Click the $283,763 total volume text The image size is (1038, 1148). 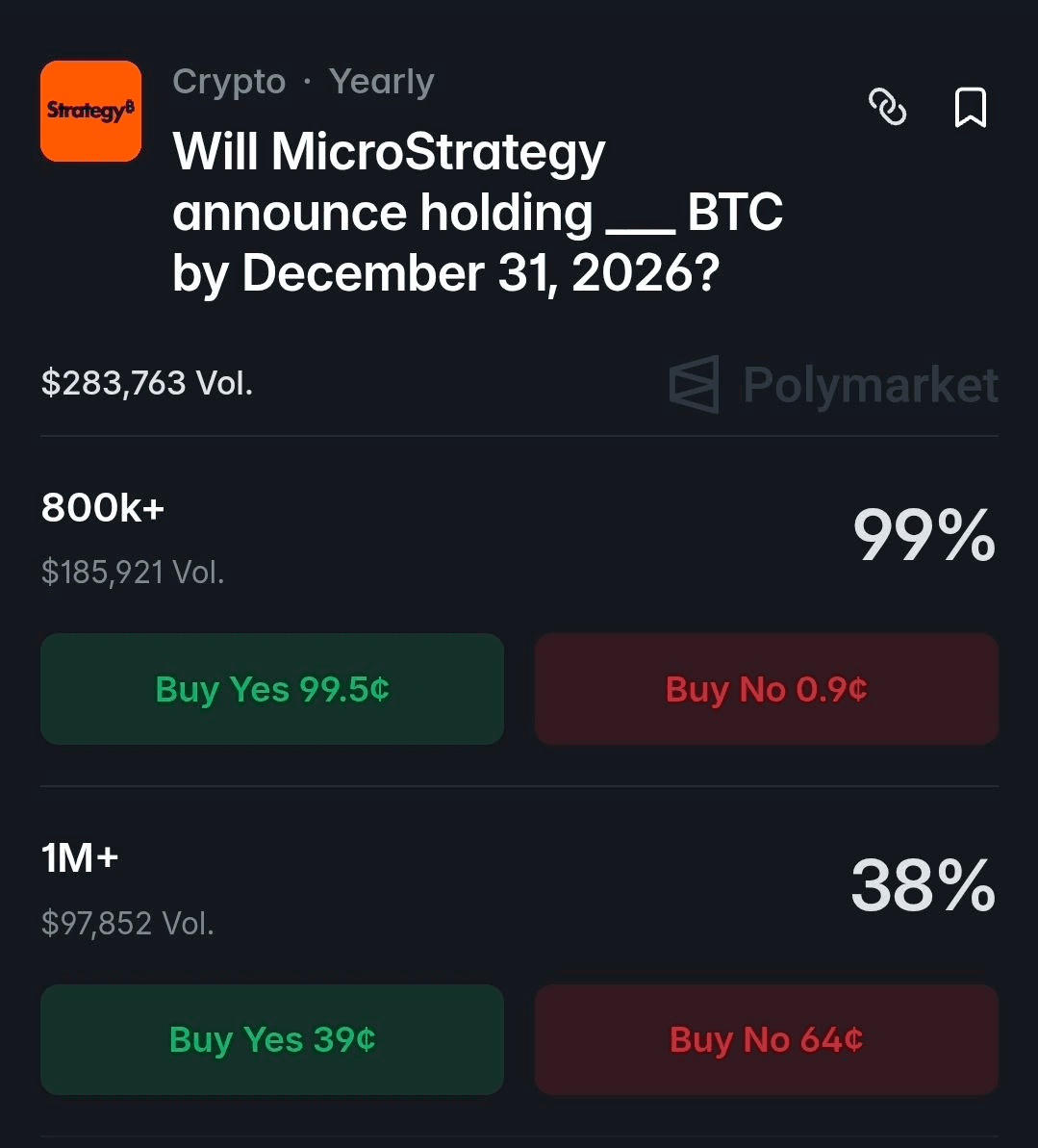tap(146, 383)
